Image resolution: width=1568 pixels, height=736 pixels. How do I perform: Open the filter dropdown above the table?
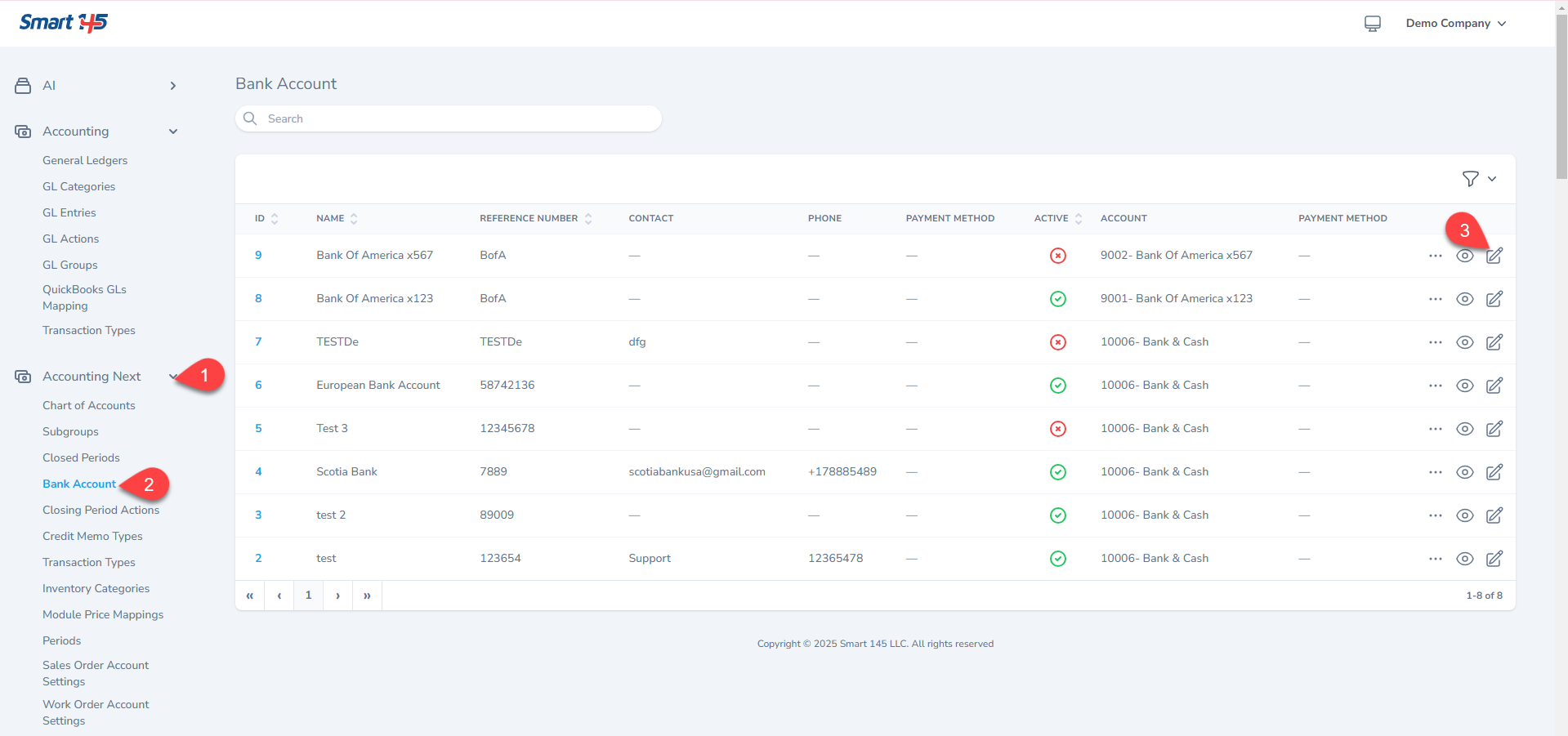[1478, 179]
